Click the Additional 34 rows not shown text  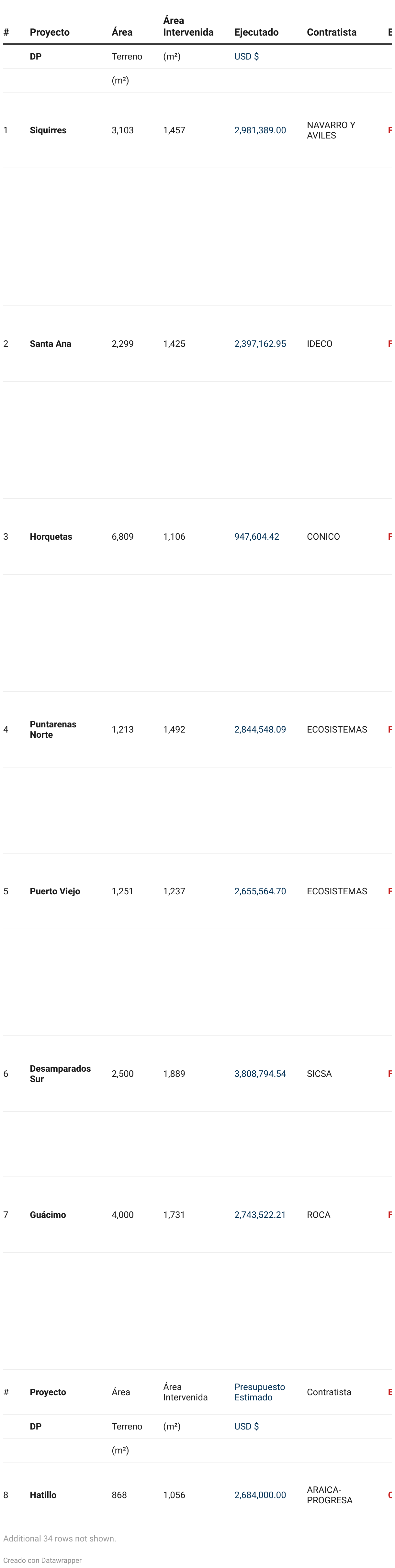(x=60, y=1538)
